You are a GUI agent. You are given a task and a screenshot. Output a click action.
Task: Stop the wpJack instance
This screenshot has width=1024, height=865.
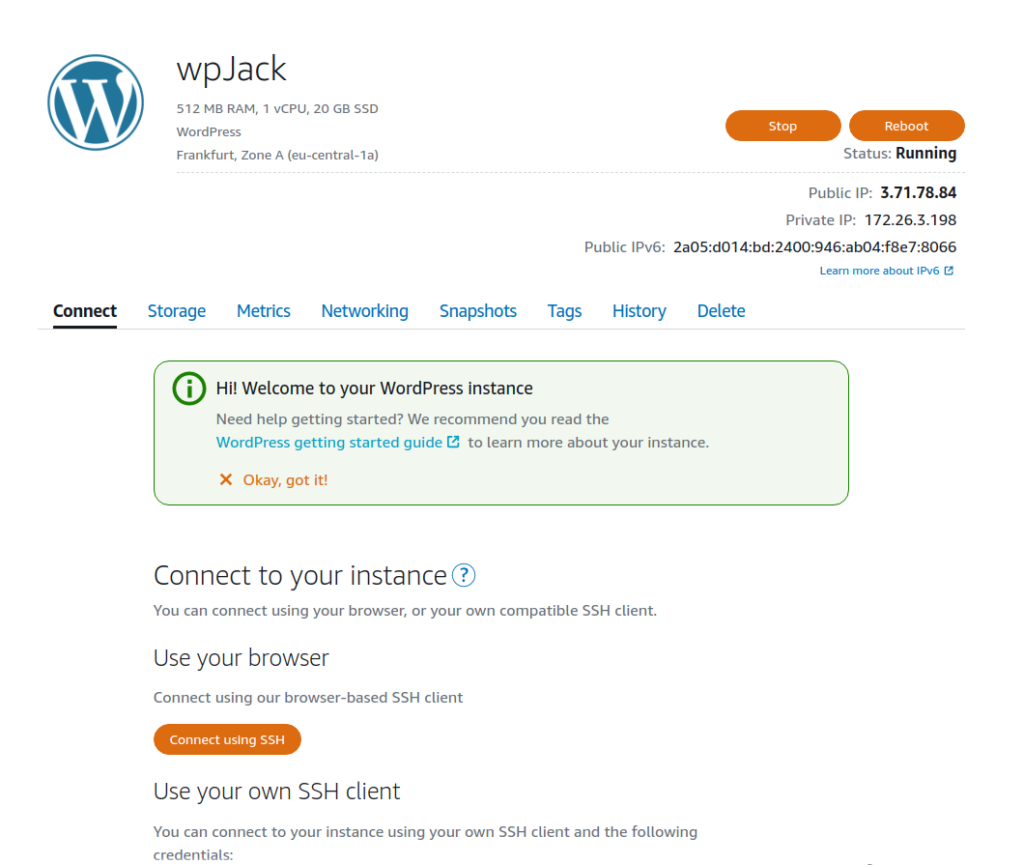(783, 126)
